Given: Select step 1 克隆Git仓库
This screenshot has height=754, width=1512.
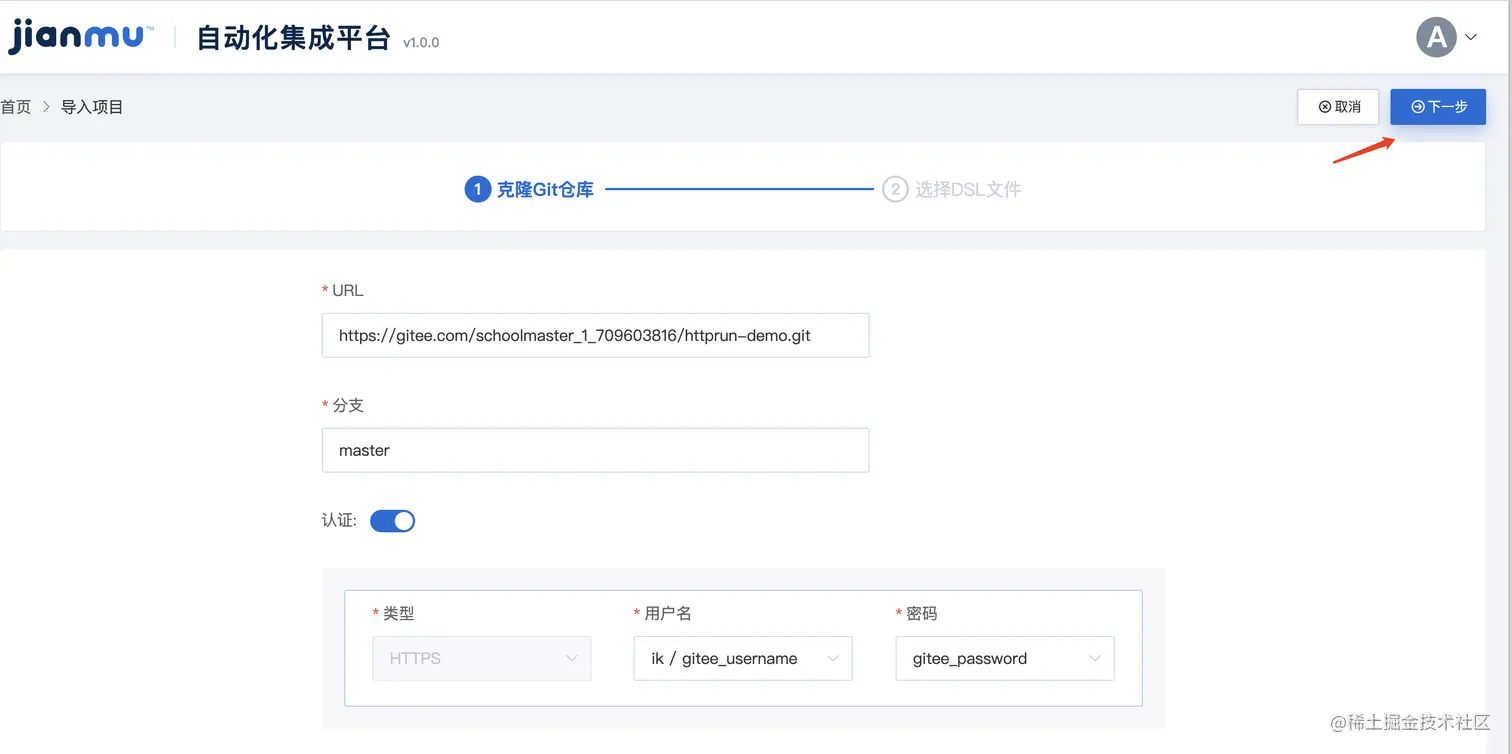Looking at the screenshot, I should pos(529,189).
